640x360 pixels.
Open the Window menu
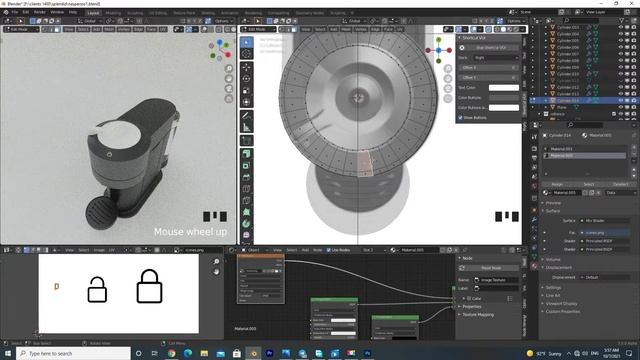click(57, 12)
